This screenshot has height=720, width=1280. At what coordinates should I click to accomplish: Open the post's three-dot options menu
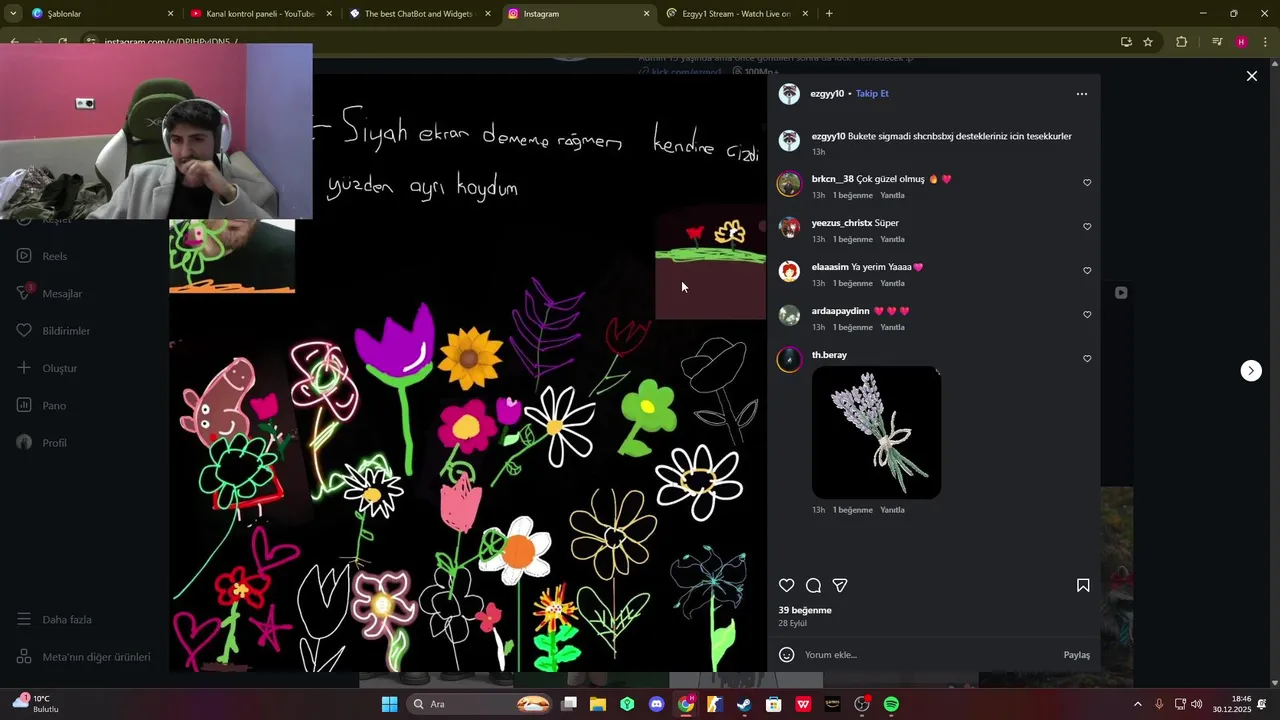(1081, 94)
